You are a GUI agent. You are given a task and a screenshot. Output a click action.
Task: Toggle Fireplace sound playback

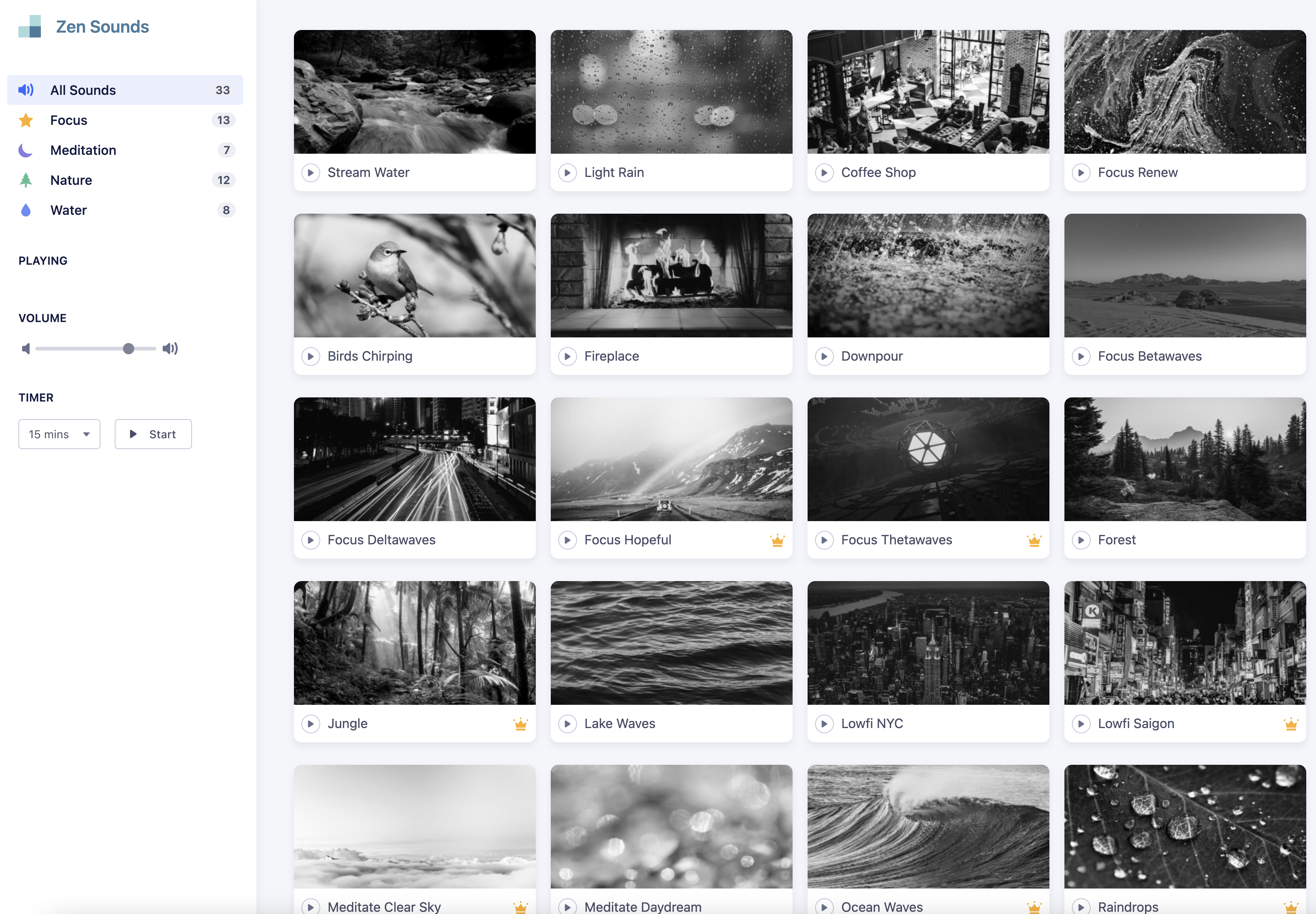567,356
